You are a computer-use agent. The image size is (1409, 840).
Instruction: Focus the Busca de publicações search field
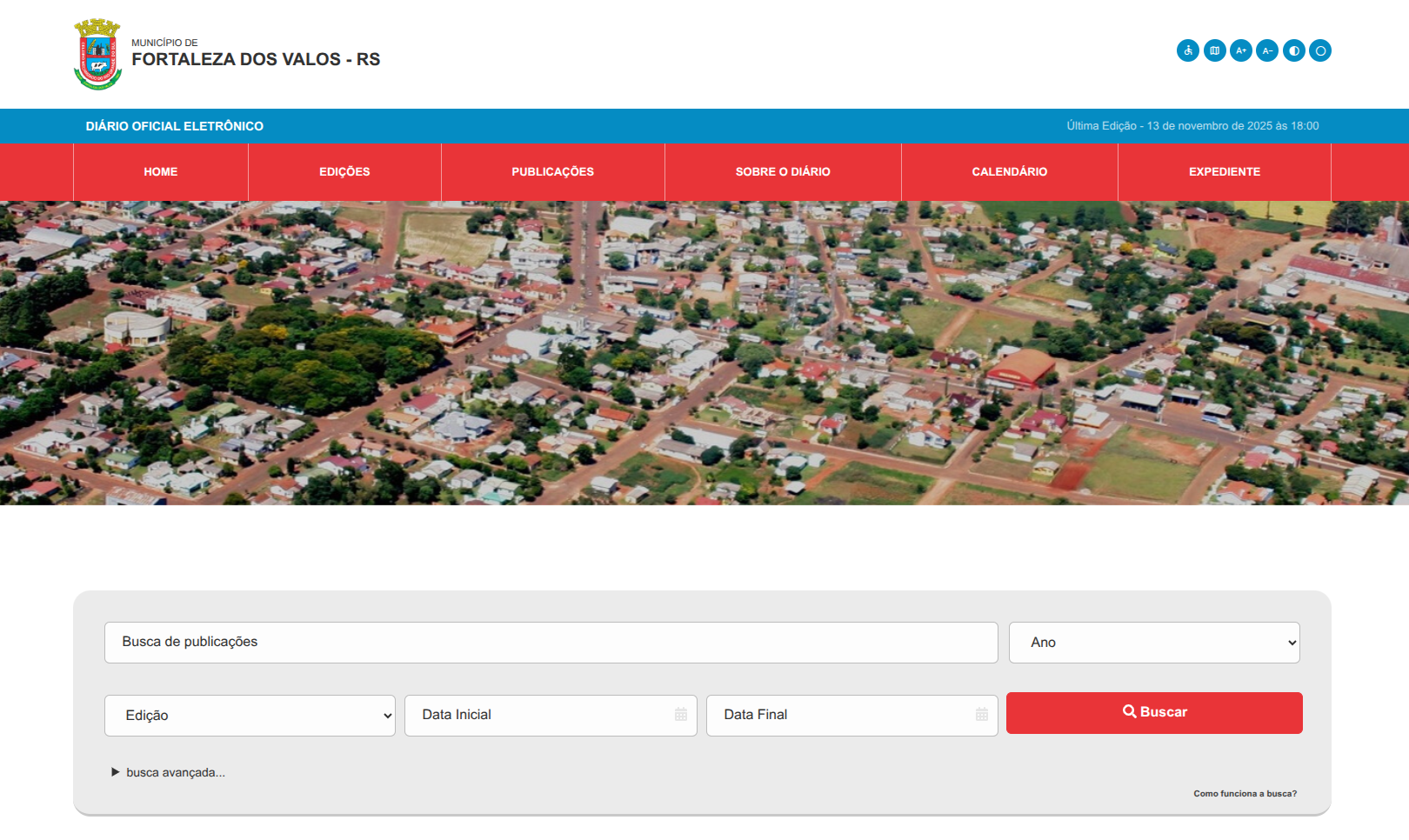point(551,643)
